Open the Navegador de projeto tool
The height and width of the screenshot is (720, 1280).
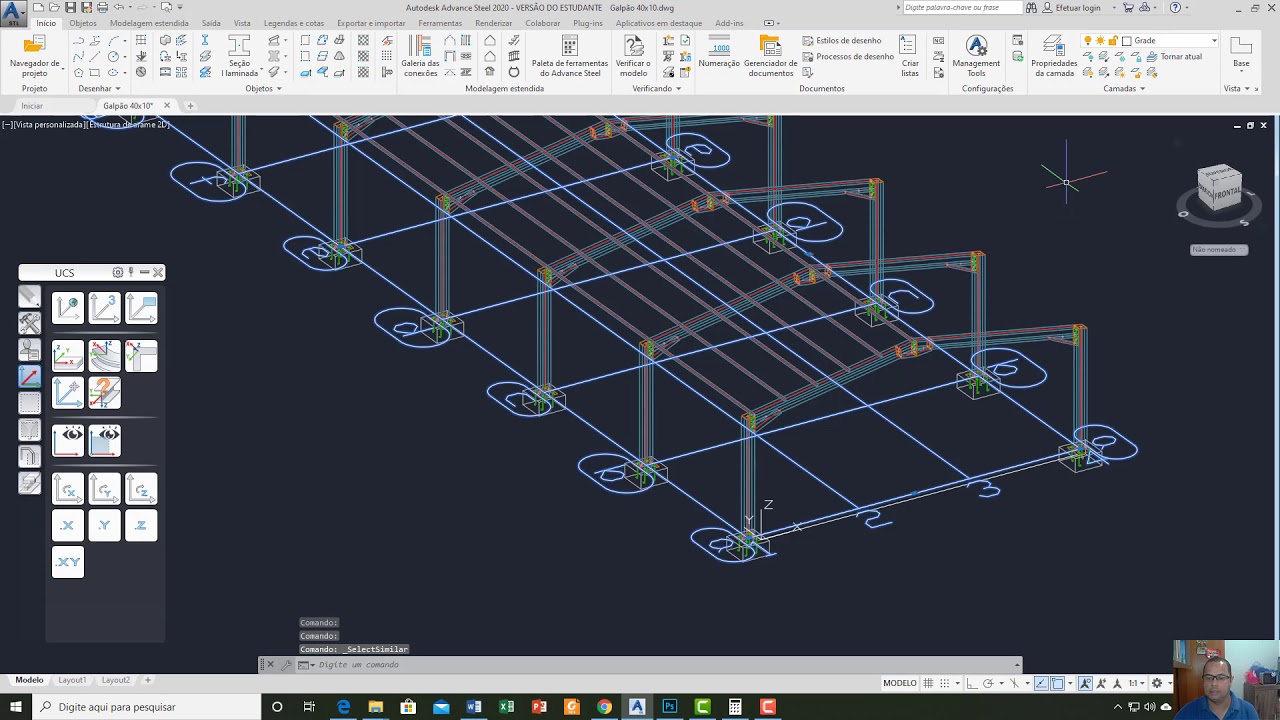click(34, 56)
